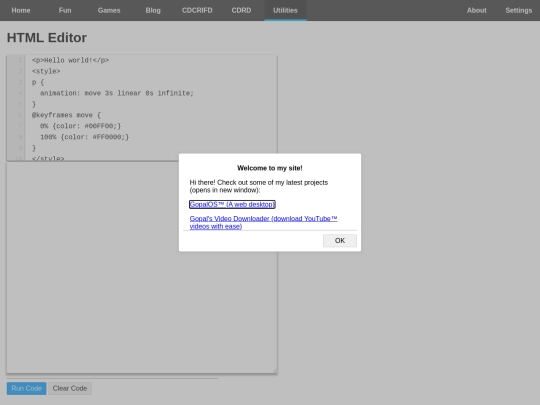Open the Fun menu item

(x=65, y=10)
